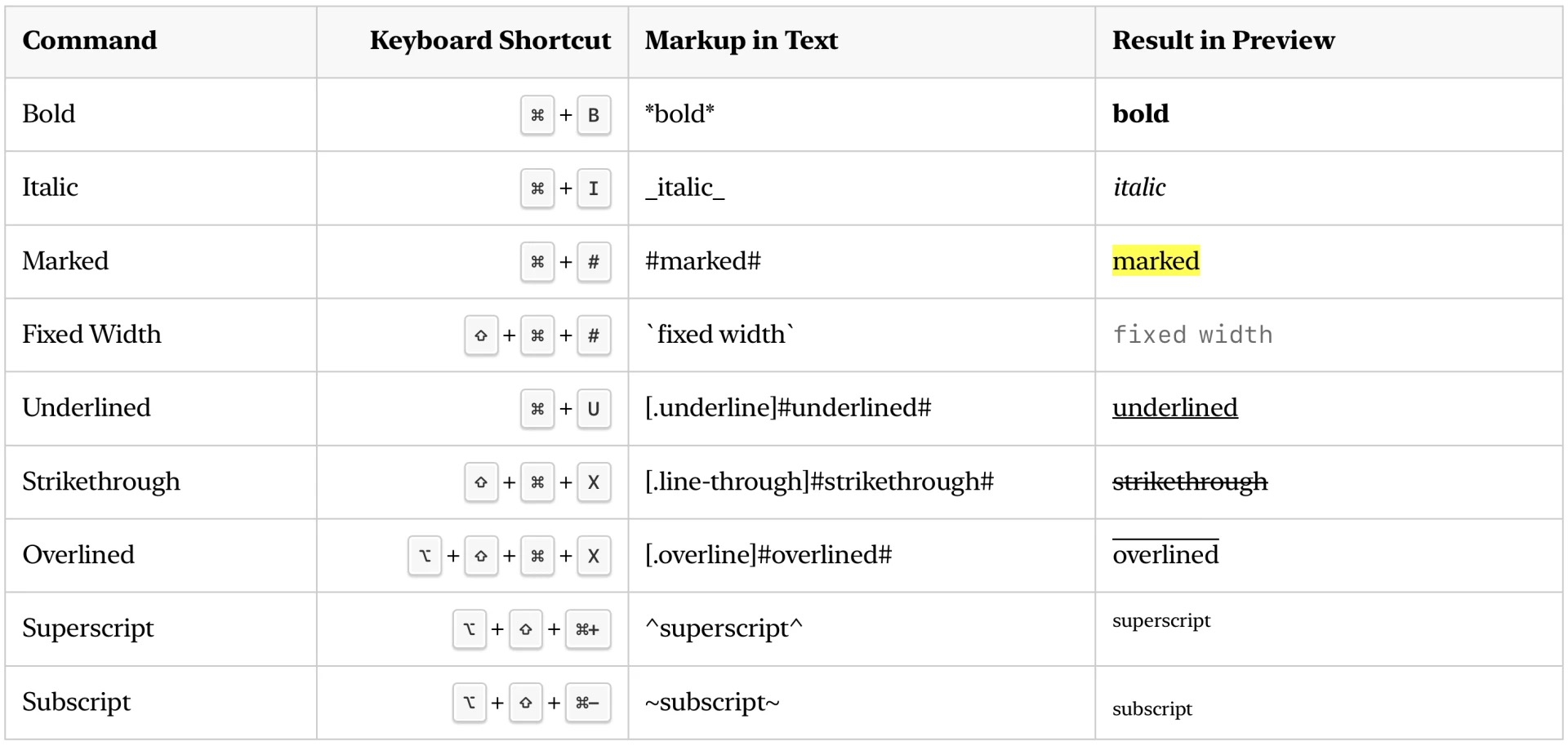Click the monospaced 'fixed width' preview text

tap(1192, 335)
